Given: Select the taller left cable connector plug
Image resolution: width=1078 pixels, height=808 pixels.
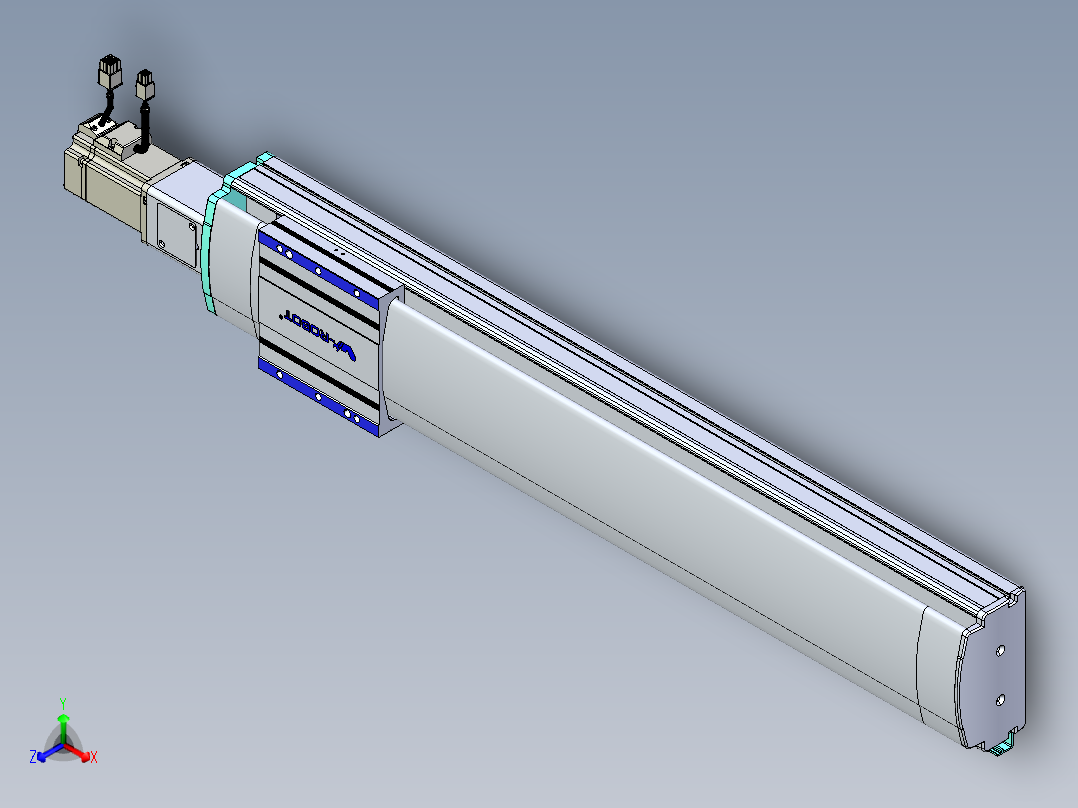Looking at the screenshot, I should click(x=110, y=72).
